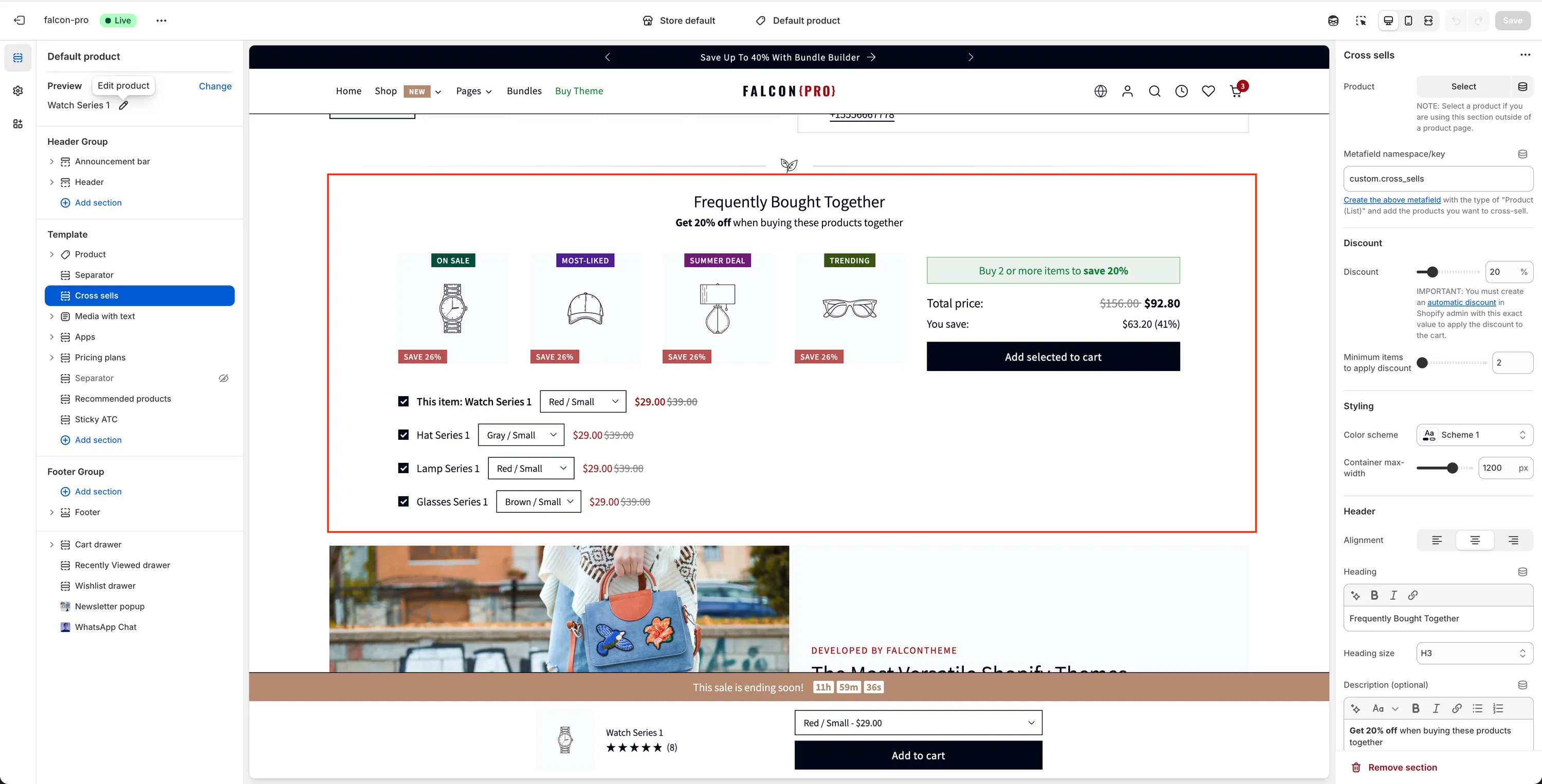Click the search magnifier icon in store header

(x=1154, y=91)
